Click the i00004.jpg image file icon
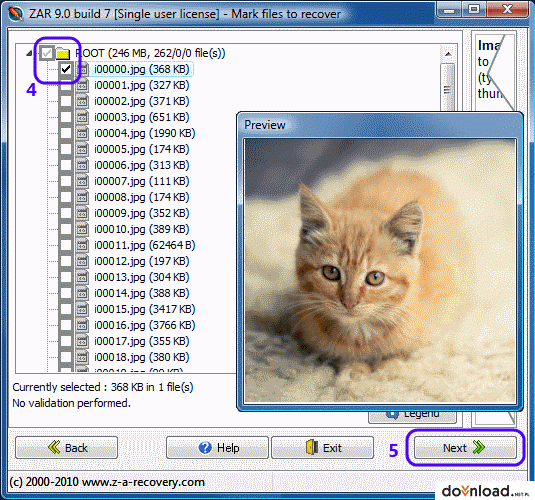 click(82, 133)
